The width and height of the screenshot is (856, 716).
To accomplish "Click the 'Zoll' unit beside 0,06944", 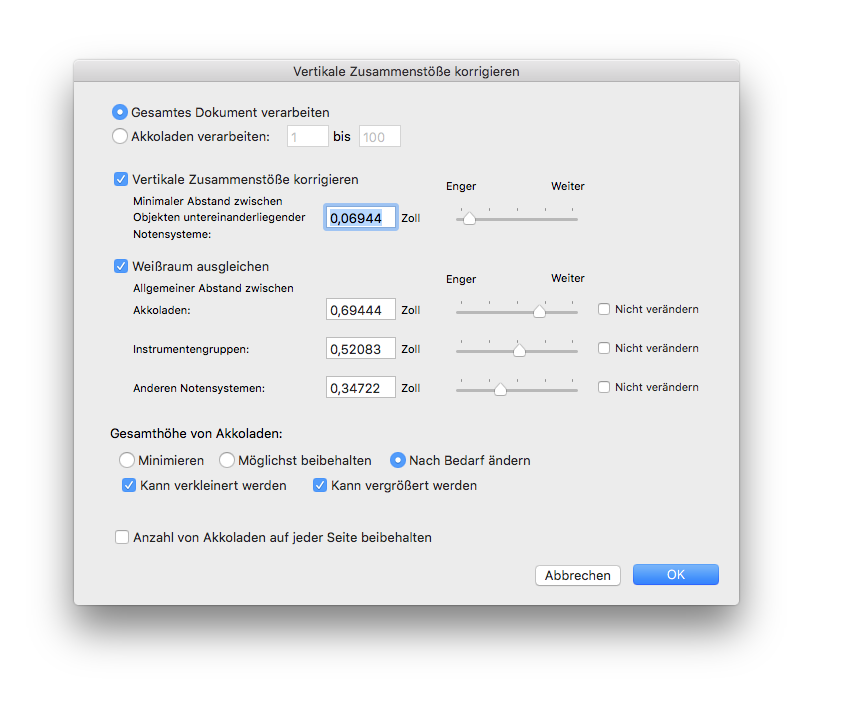I will tap(411, 218).
